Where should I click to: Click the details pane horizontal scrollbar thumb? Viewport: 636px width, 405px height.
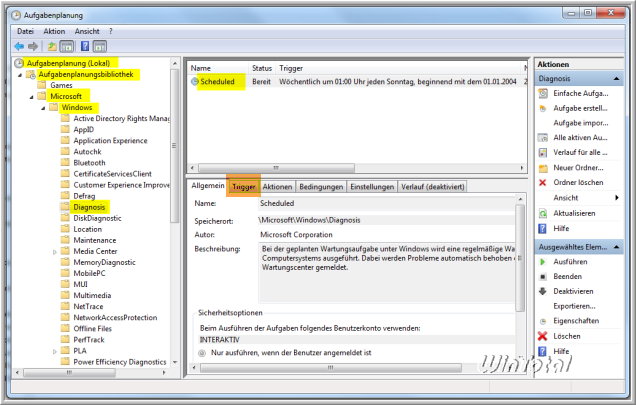pos(331,368)
